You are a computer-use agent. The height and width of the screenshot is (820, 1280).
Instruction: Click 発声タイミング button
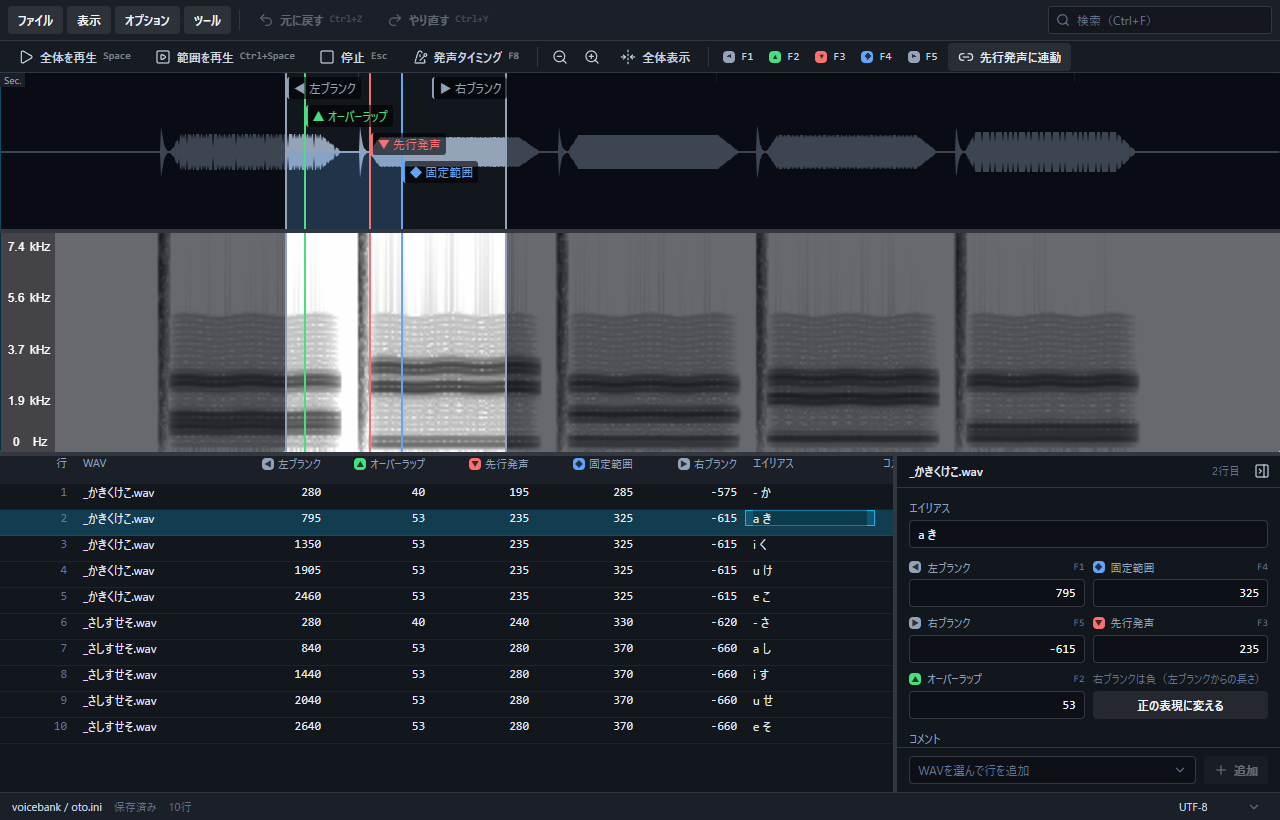coord(466,57)
